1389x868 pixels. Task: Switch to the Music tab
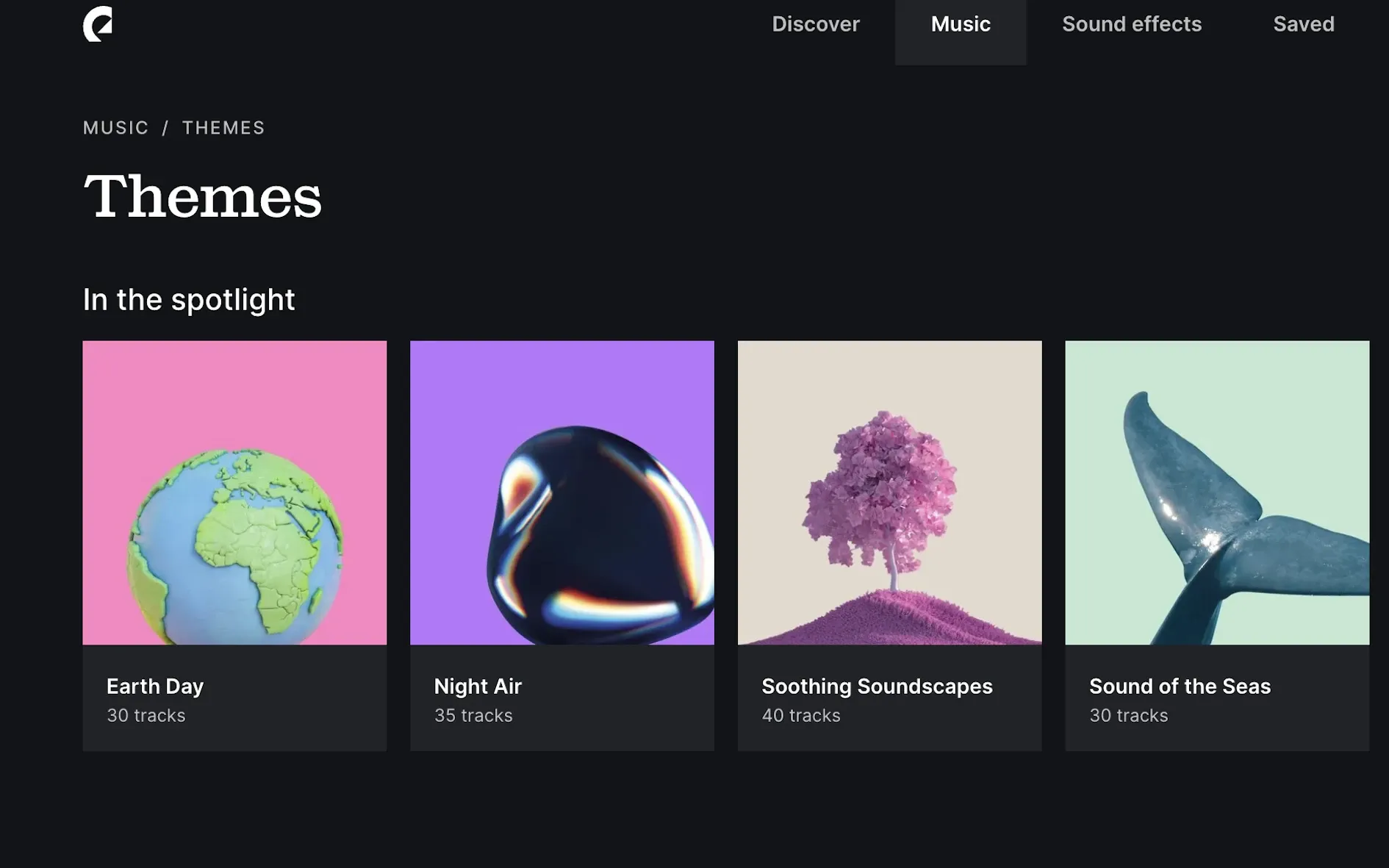click(961, 24)
